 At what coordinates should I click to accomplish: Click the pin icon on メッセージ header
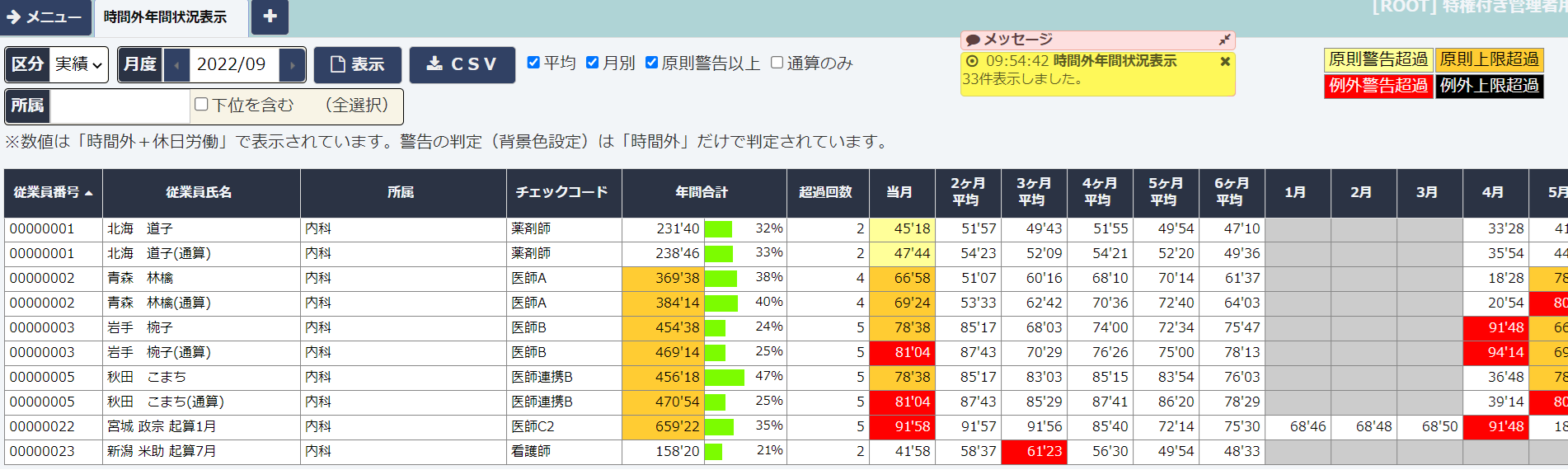point(1224,40)
